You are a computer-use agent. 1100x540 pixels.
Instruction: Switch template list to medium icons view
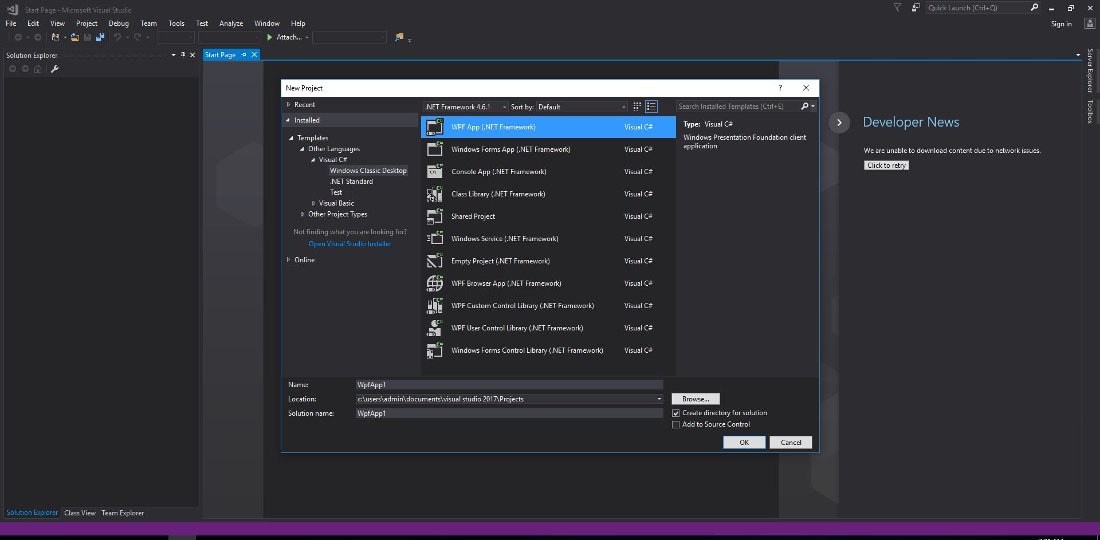[x=652, y=107]
